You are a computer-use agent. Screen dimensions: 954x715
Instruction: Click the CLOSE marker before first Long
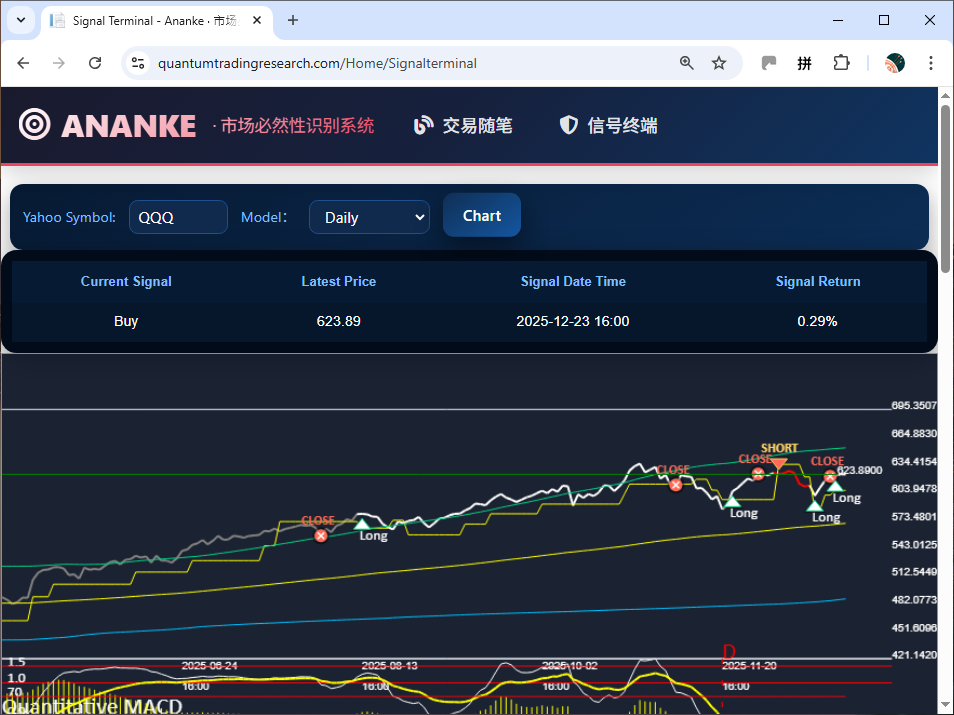(x=321, y=536)
